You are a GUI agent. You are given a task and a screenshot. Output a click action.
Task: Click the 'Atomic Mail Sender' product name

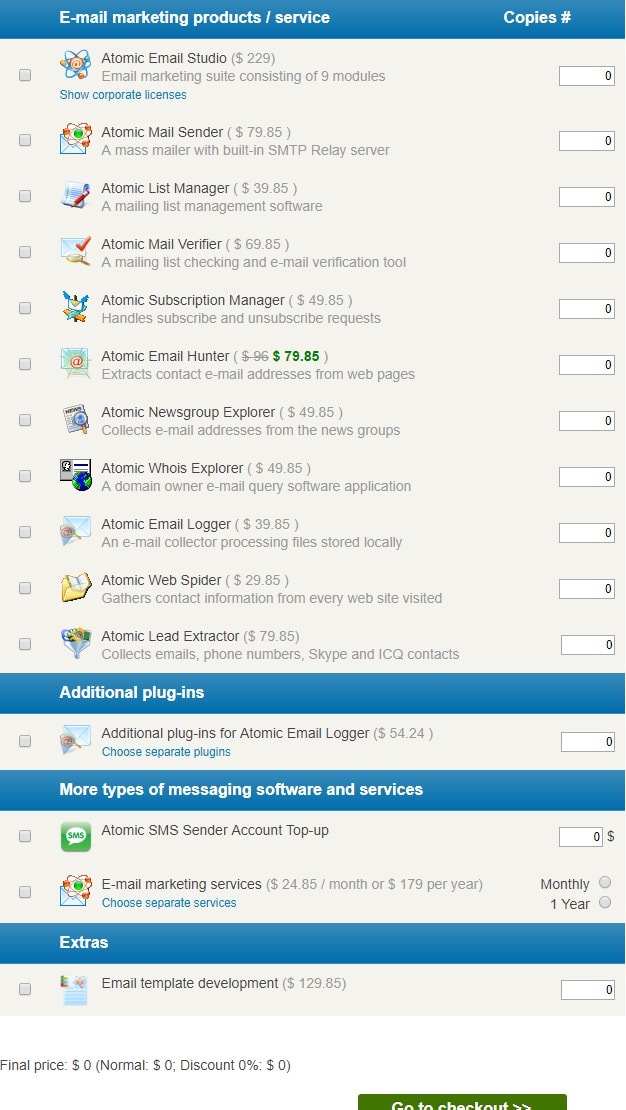162,132
